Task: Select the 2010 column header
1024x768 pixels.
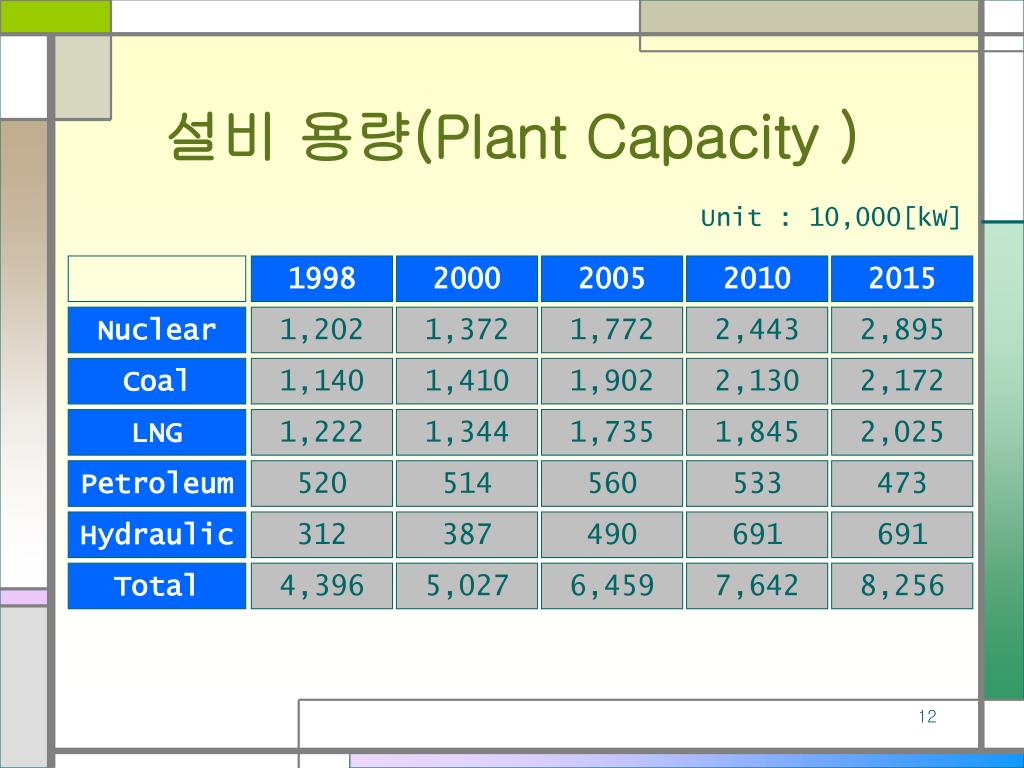Action: pyautogui.click(x=757, y=279)
